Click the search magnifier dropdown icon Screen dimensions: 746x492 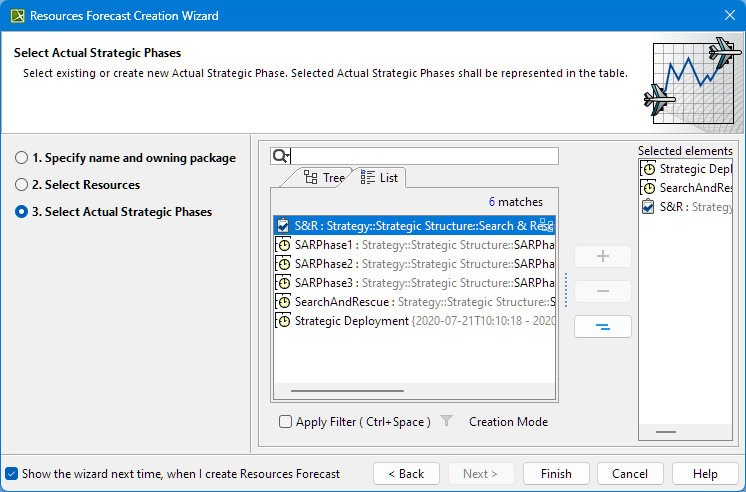tap(280, 156)
